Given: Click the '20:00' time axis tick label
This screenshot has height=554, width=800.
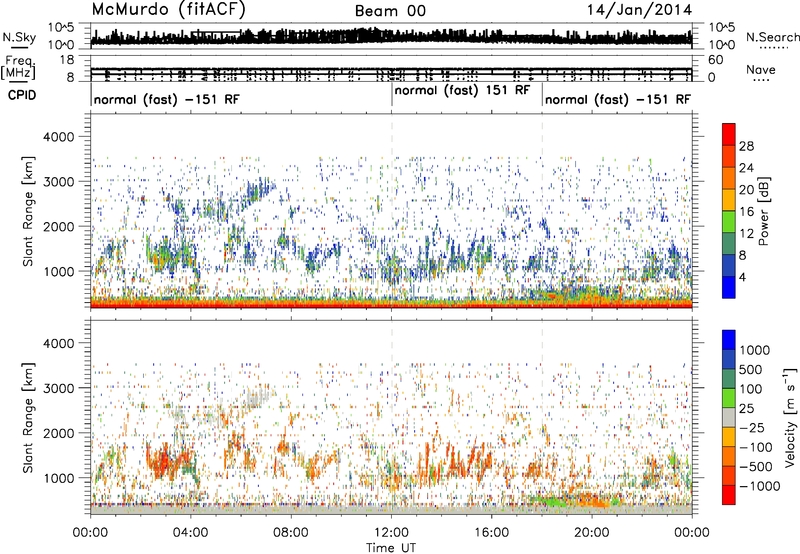Looking at the screenshot, I should tap(591, 533).
